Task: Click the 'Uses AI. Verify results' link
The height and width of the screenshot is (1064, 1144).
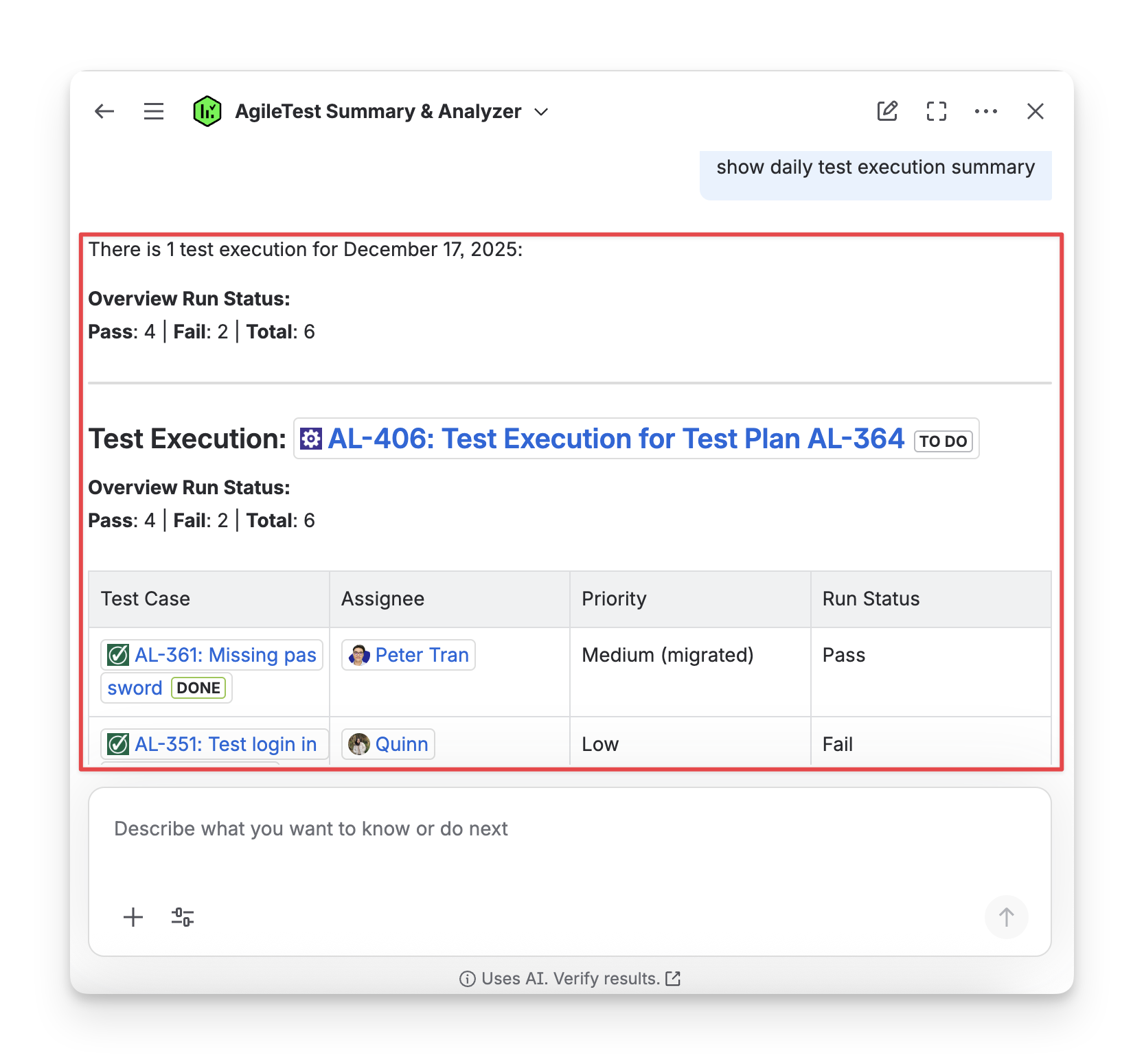Action: click(570, 978)
